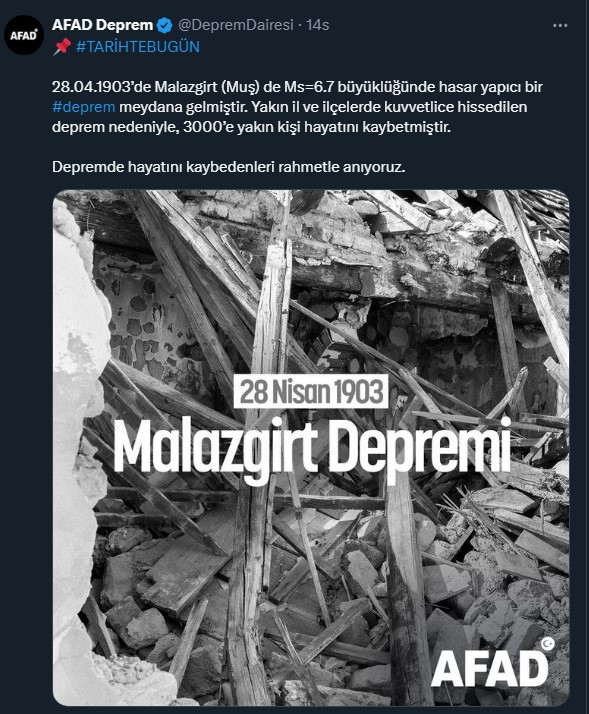Screen dimensions: 589x714
Task: Click the 28.04.1903'de date in tweet
Action: (x=97, y=87)
